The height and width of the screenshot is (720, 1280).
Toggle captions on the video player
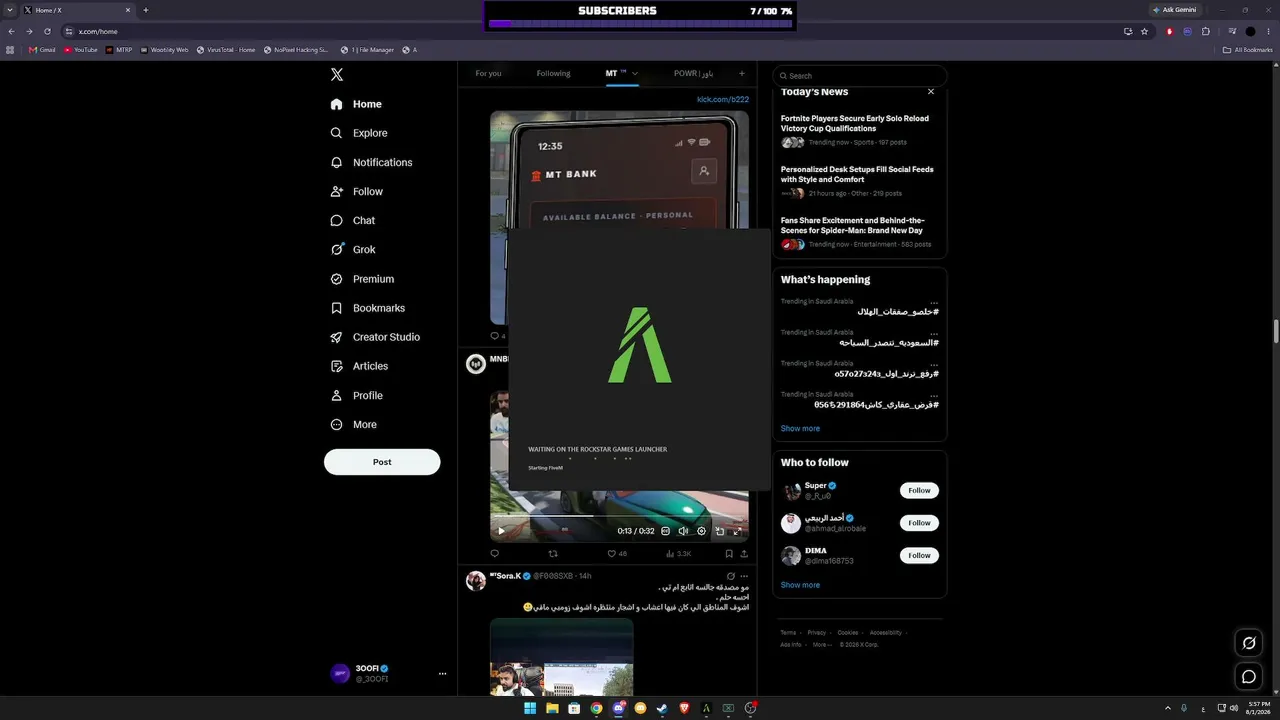(665, 531)
